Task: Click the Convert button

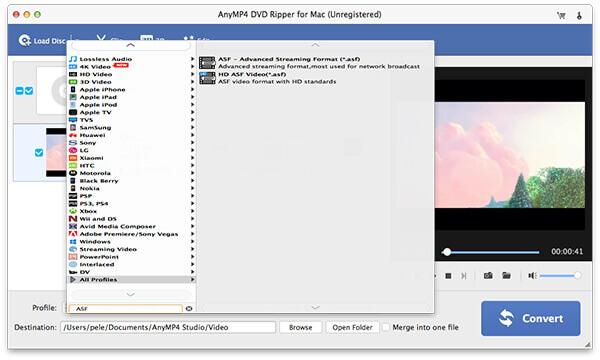Action: [530, 318]
